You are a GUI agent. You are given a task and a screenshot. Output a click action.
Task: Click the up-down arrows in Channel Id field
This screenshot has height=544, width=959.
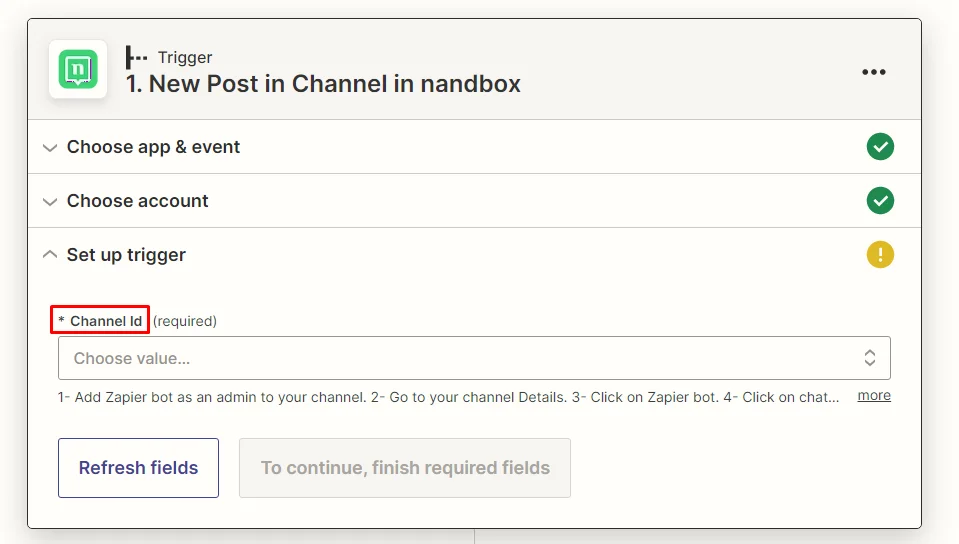pyautogui.click(x=870, y=358)
